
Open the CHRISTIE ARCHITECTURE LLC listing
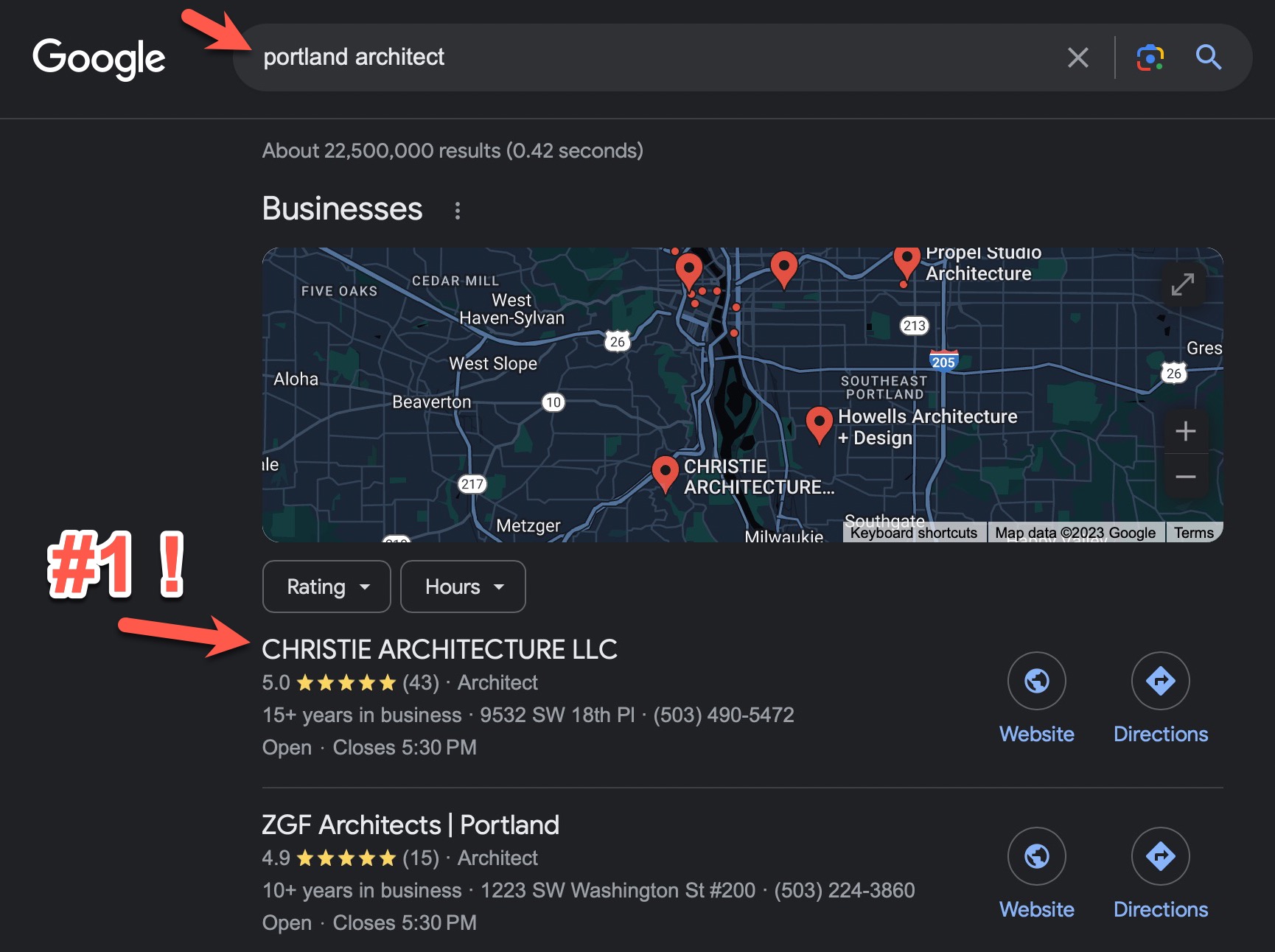click(440, 649)
